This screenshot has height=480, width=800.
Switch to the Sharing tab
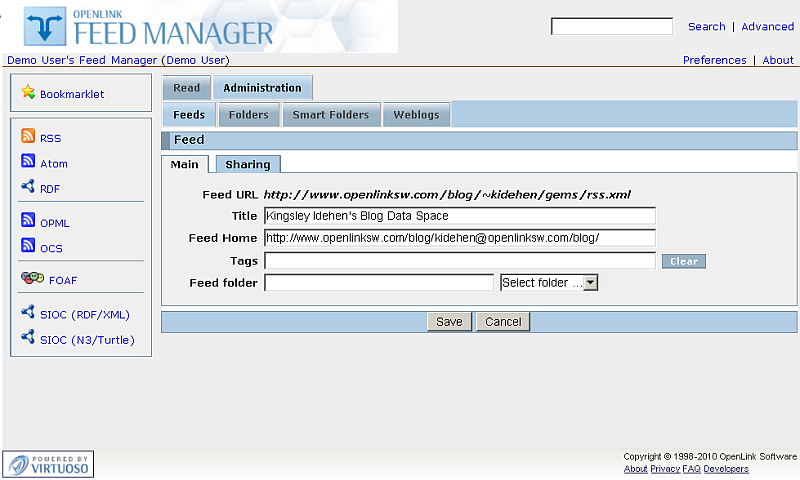tap(247, 165)
